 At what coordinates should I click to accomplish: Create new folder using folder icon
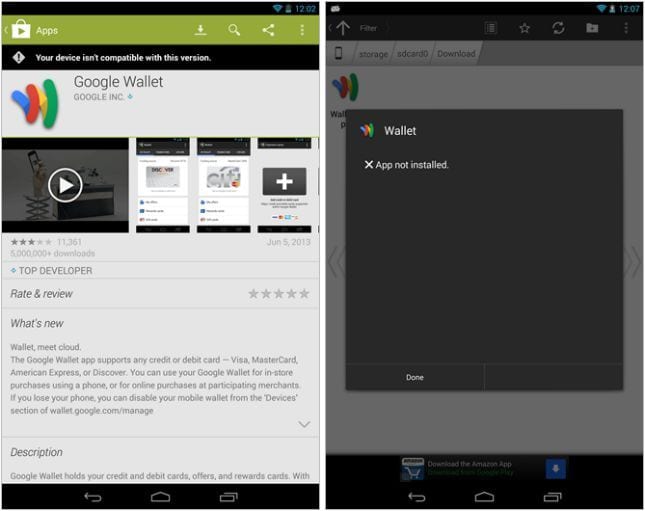pyautogui.click(x=592, y=28)
